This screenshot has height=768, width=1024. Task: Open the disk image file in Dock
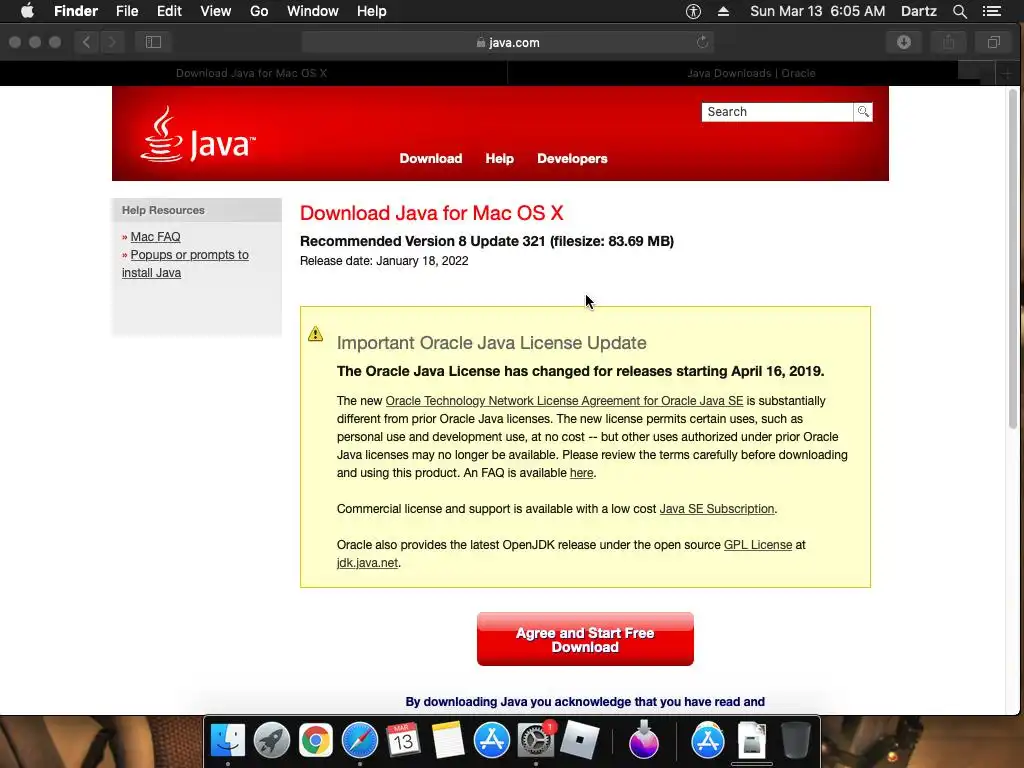coord(752,740)
